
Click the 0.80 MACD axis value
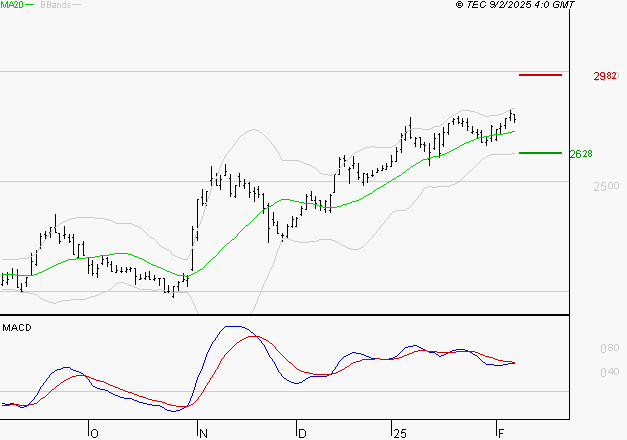coord(610,348)
